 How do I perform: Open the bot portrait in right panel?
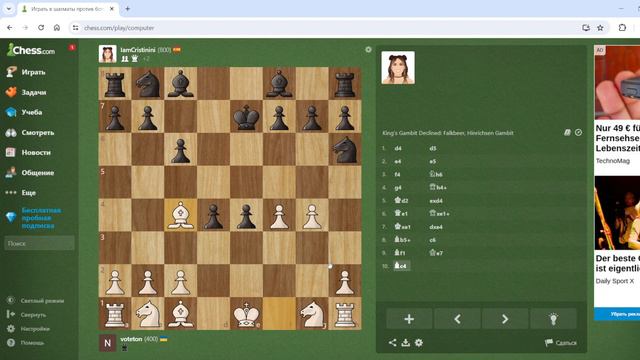pyautogui.click(x=398, y=68)
